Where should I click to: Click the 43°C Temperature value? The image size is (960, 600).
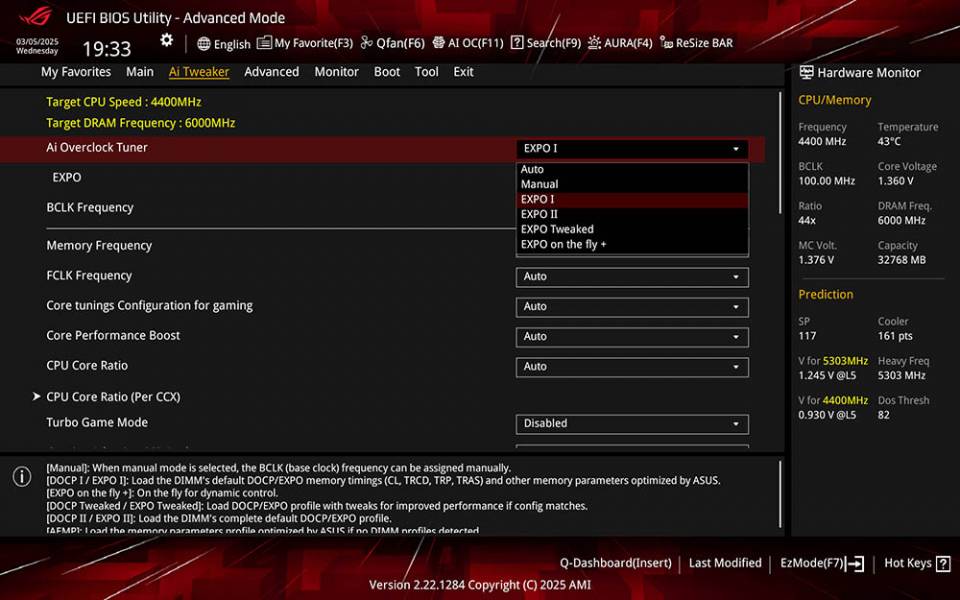(889, 141)
